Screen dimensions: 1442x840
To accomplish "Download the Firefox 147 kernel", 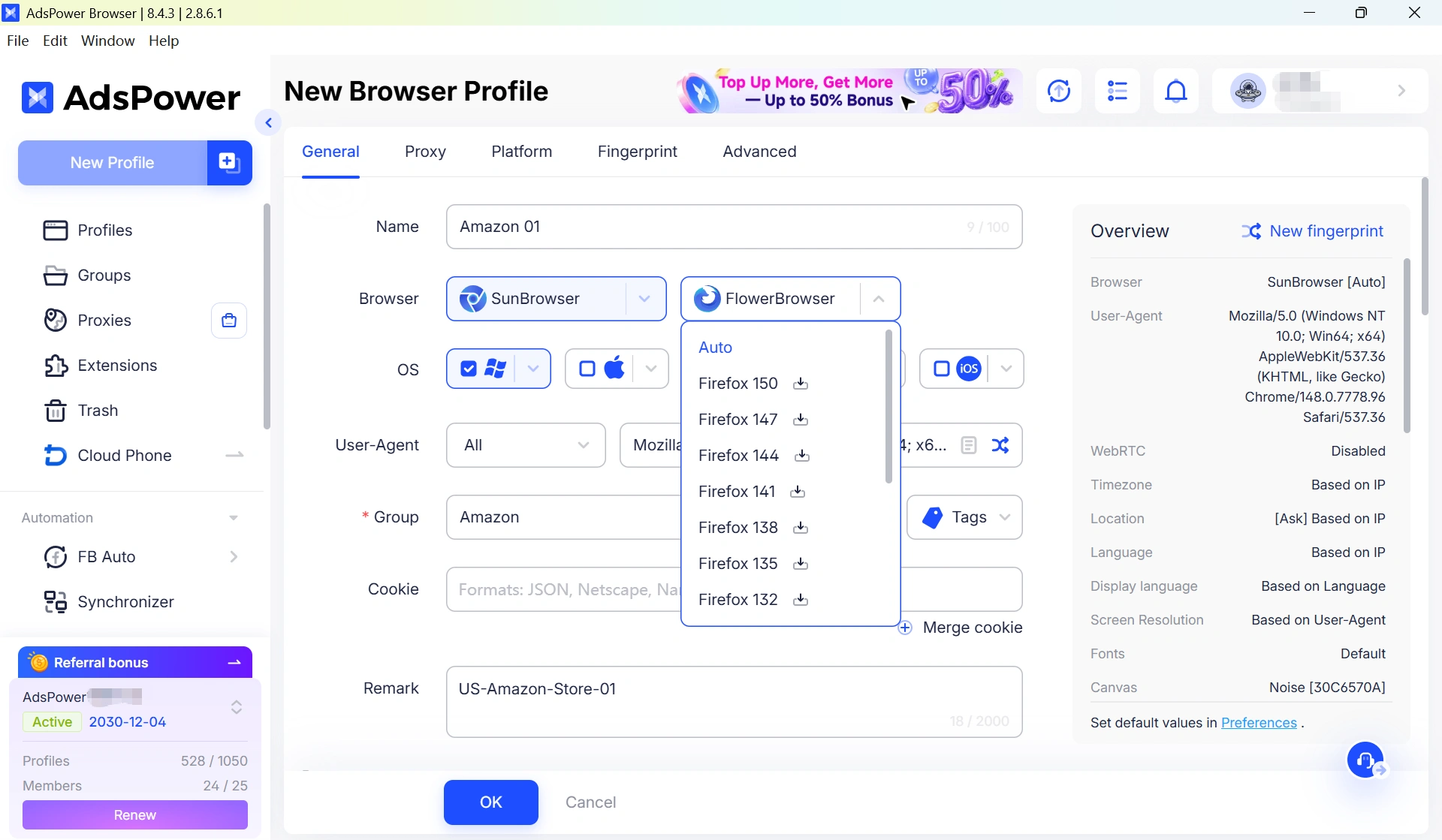I will 801,420.
